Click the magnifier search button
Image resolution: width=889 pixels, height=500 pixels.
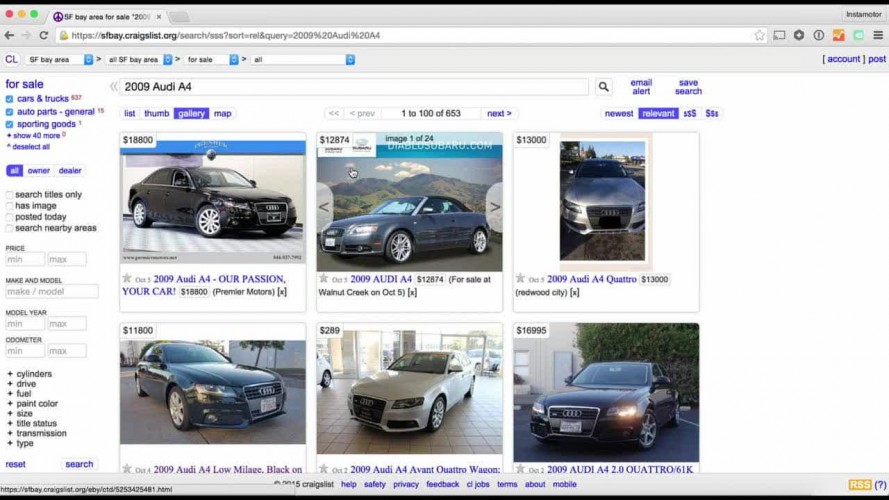coord(603,87)
